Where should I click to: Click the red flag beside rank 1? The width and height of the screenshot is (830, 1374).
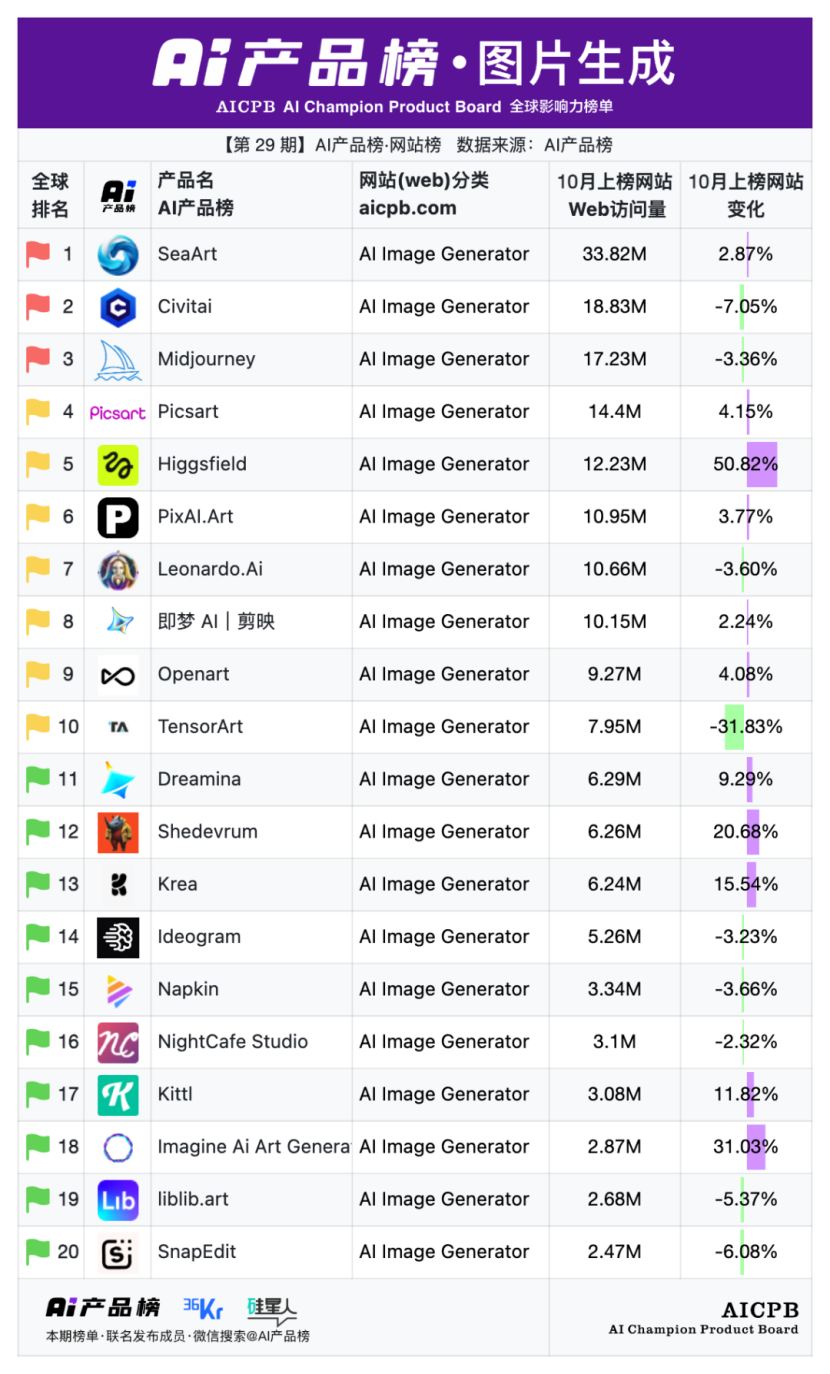(38, 254)
